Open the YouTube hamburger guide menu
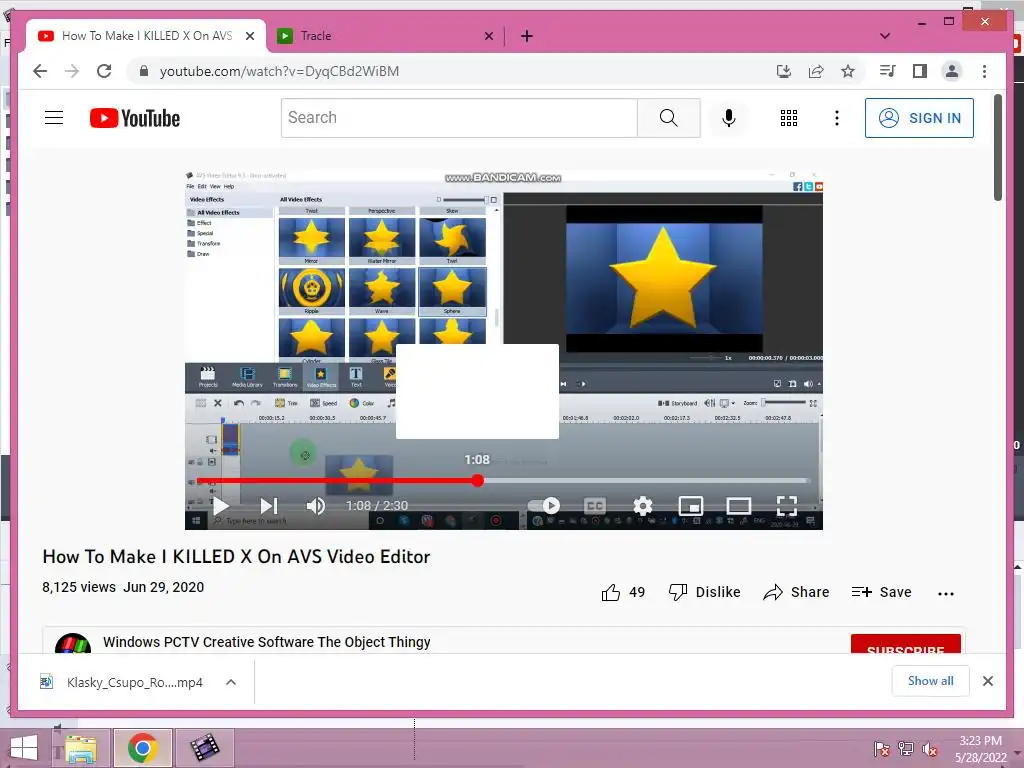Screen dimensions: 1024x768 coord(54,118)
